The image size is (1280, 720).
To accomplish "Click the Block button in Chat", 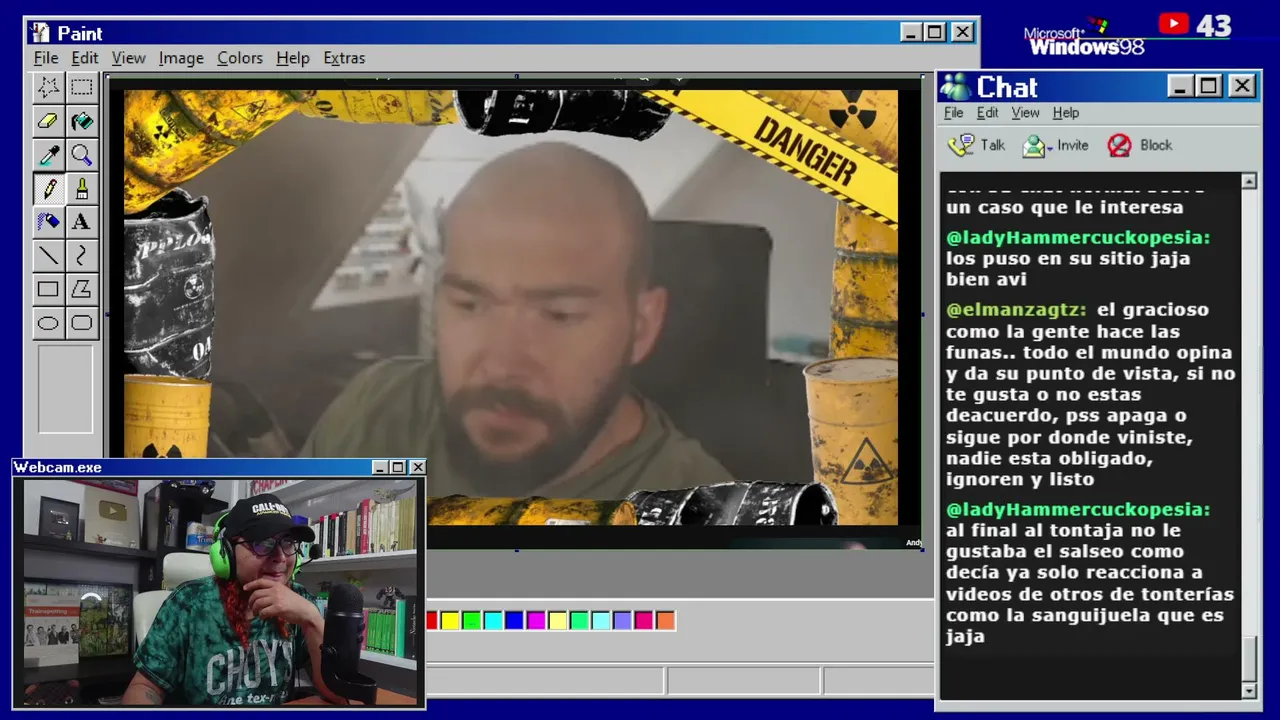I will point(1140,146).
